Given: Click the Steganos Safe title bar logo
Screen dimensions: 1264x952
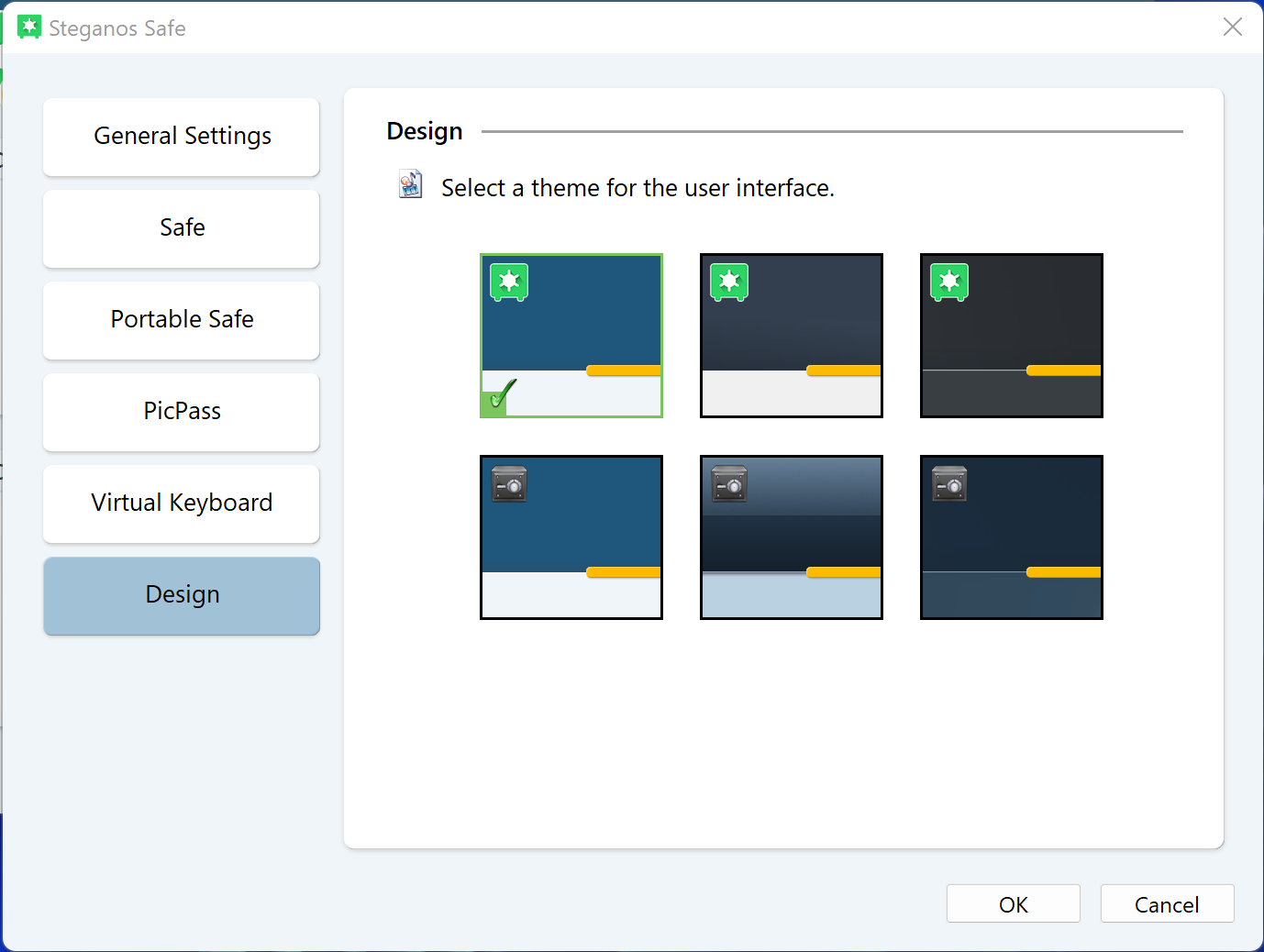Looking at the screenshot, I should [29, 28].
